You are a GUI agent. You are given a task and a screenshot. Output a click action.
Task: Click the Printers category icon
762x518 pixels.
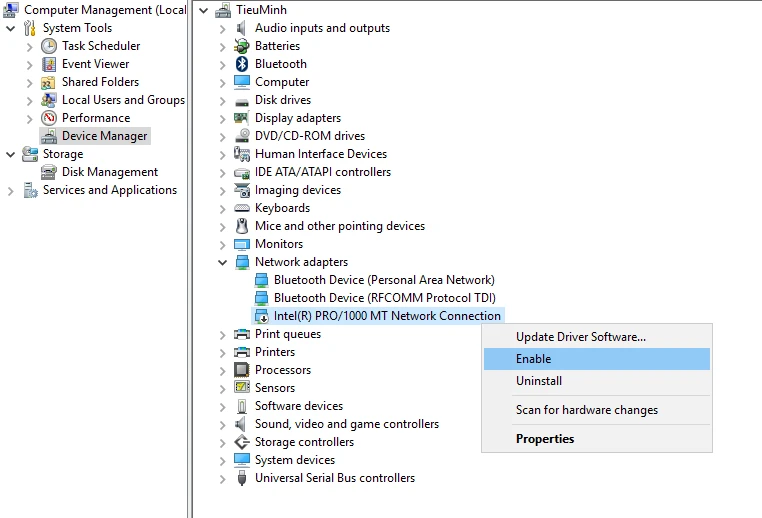(242, 352)
